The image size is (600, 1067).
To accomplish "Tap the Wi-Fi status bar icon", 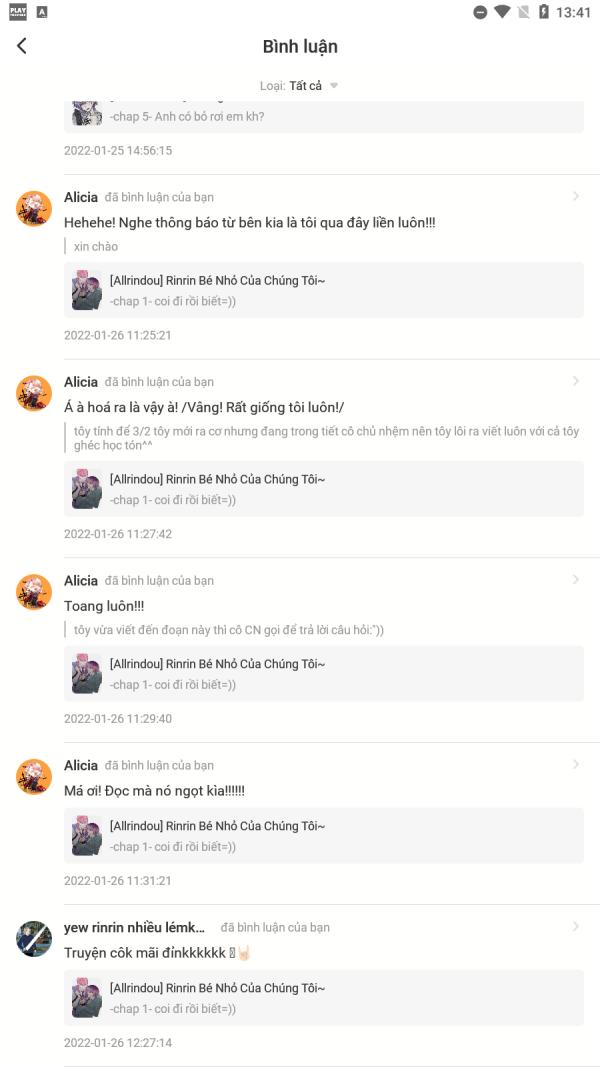I will tap(502, 12).
